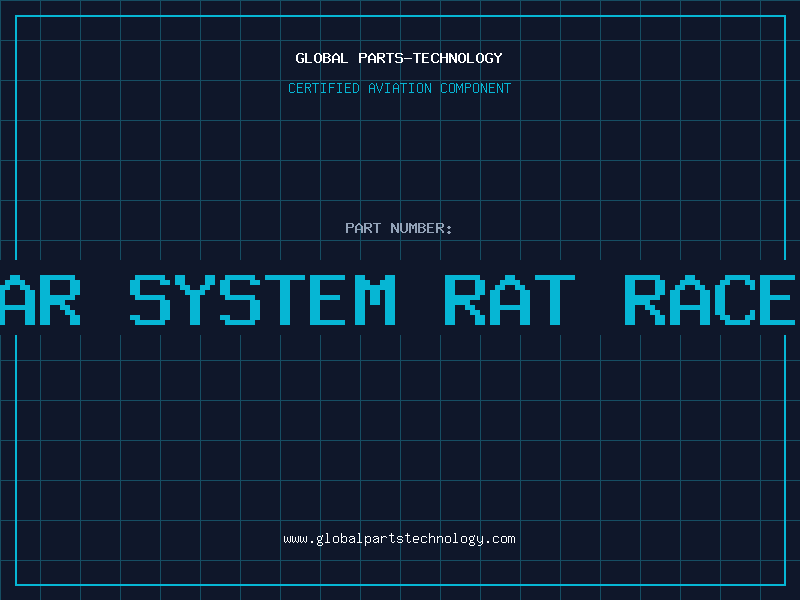Click the GLOBAL PARTS-TECHNOLOGY heading
Image resolution: width=800 pixels, height=600 pixels.
pos(399,58)
